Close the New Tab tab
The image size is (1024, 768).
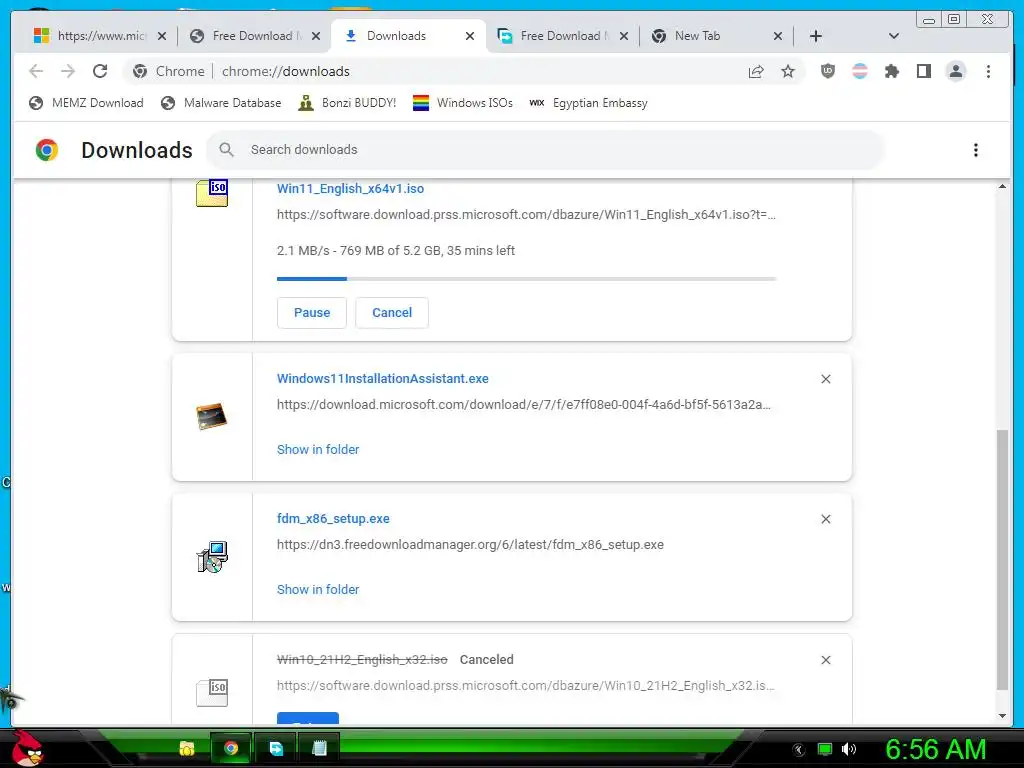coord(778,36)
